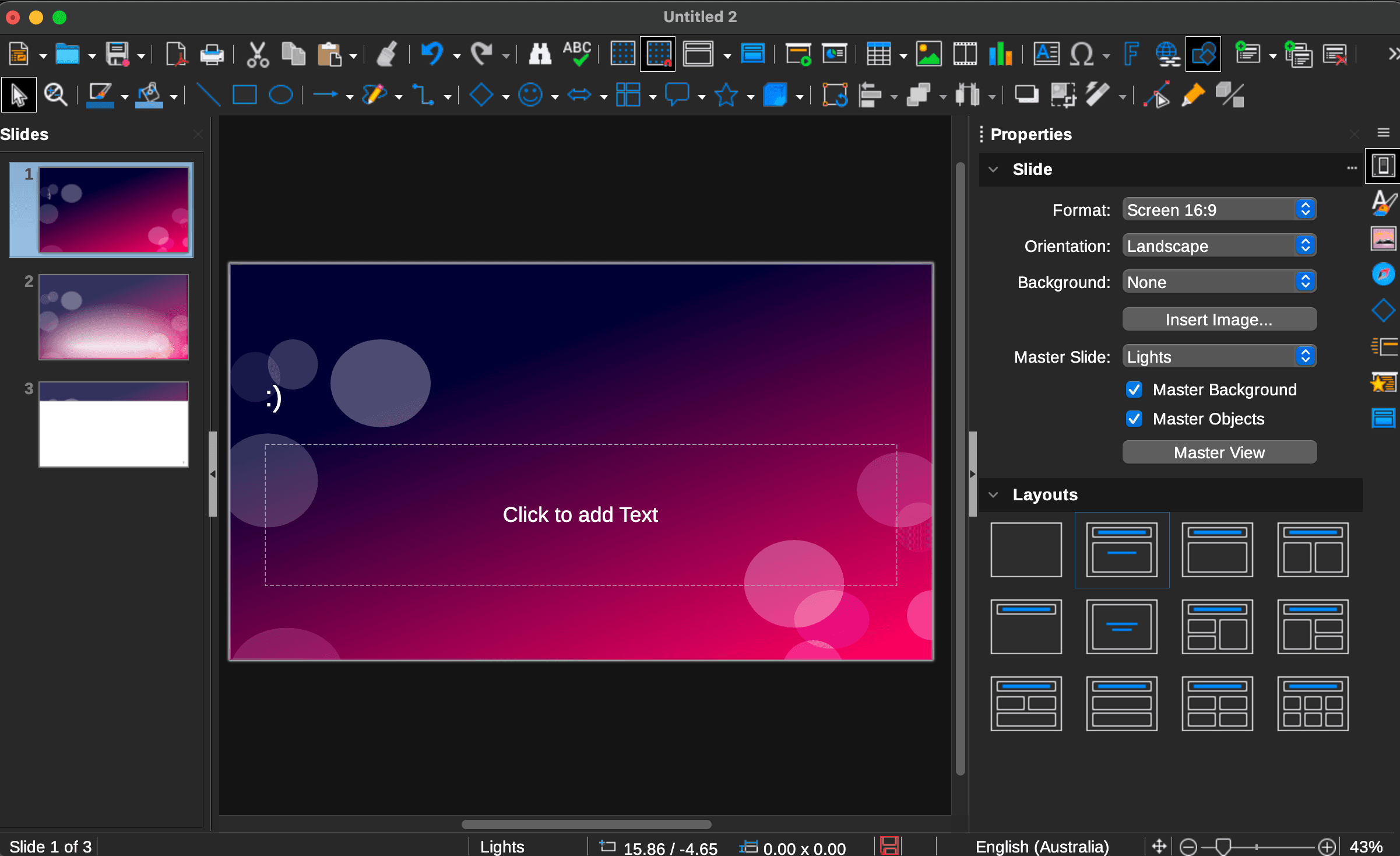Viewport: 1400px width, 856px height.
Task: Open the Slide section more options ellipsis
Action: [x=1352, y=169]
